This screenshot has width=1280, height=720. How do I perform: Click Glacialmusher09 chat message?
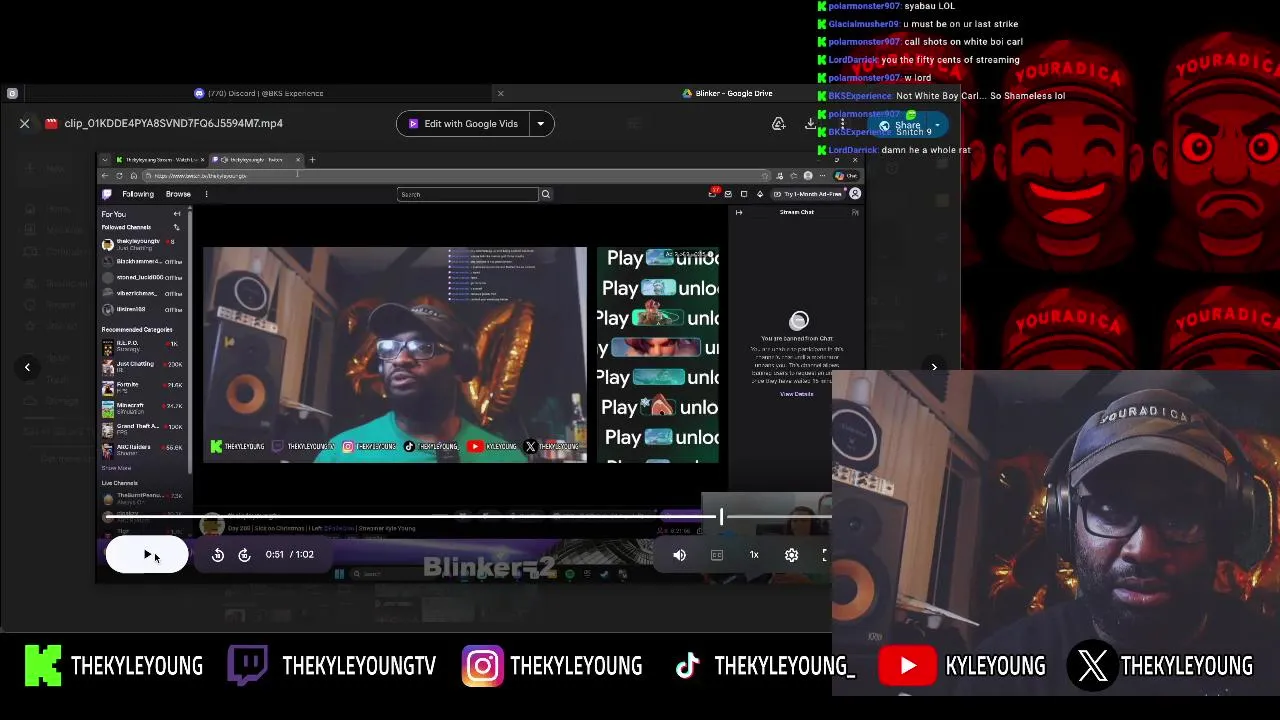(x=917, y=24)
